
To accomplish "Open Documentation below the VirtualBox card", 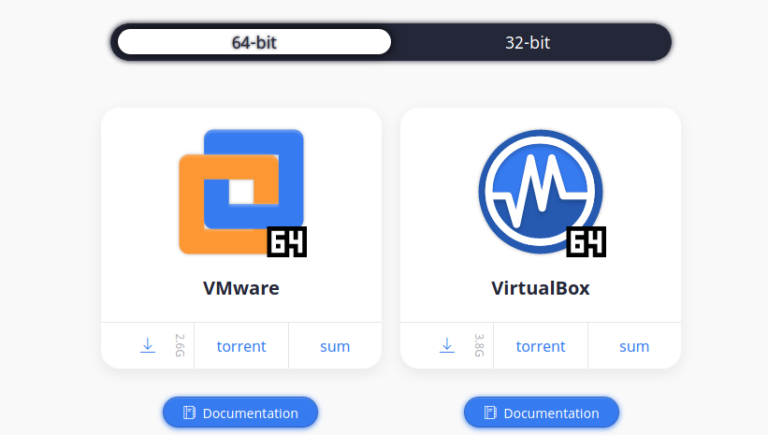I will coord(541,412).
